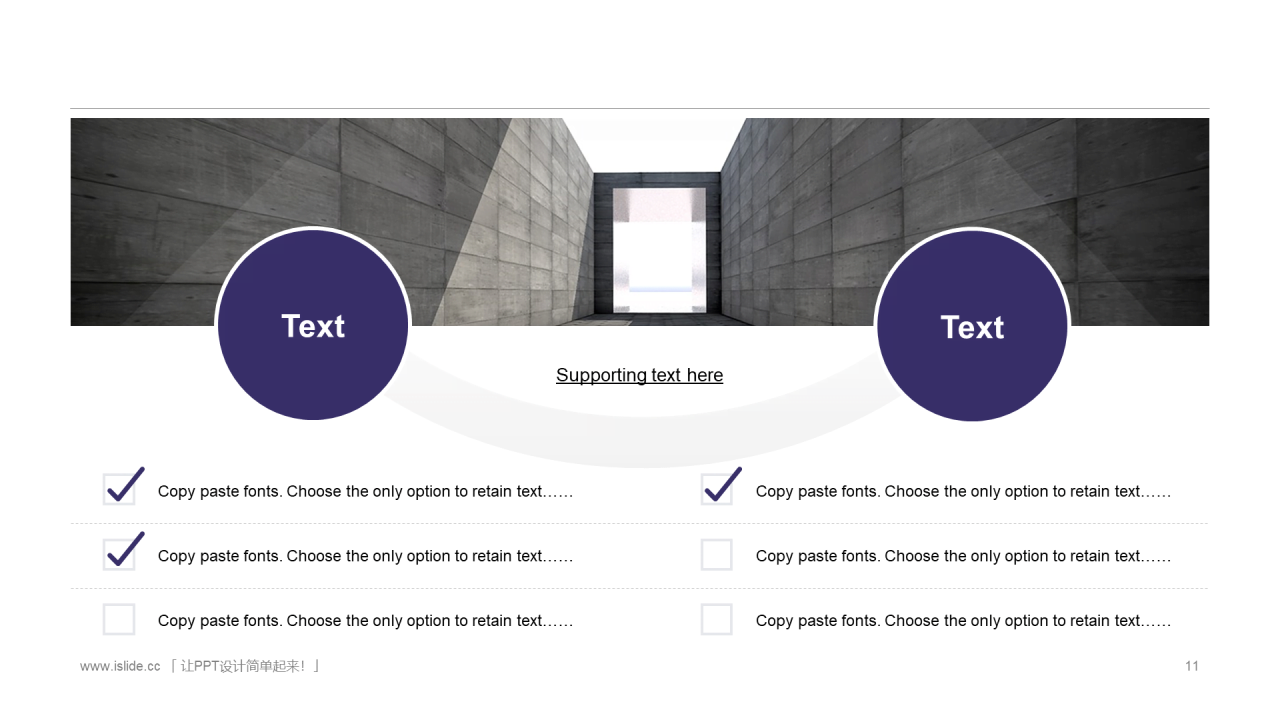Click the Chinese slogan in the footer

[x=245, y=666]
